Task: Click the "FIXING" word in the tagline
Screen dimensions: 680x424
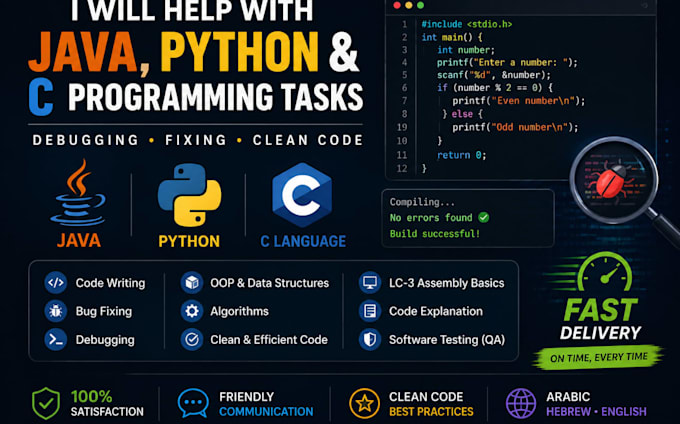Action: [x=196, y=140]
